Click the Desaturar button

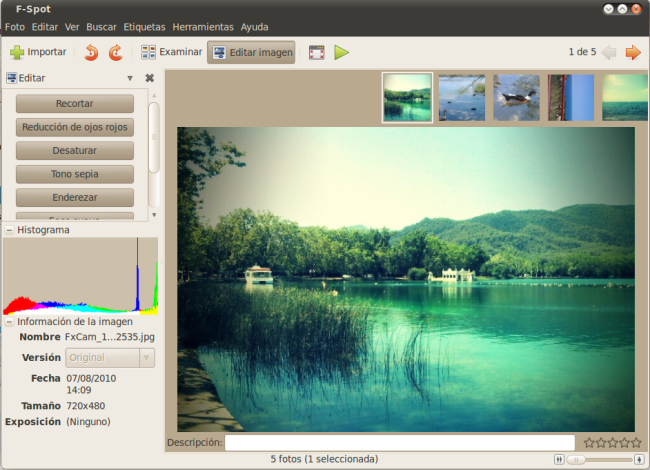tap(75, 150)
